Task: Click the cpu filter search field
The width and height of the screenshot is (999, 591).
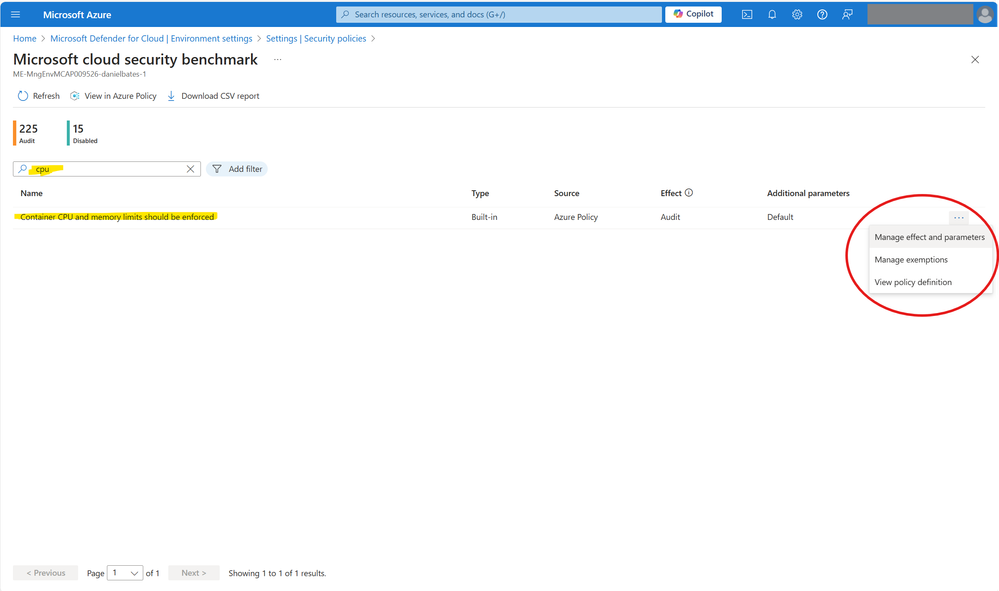Action: pyautogui.click(x=106, y=169)
